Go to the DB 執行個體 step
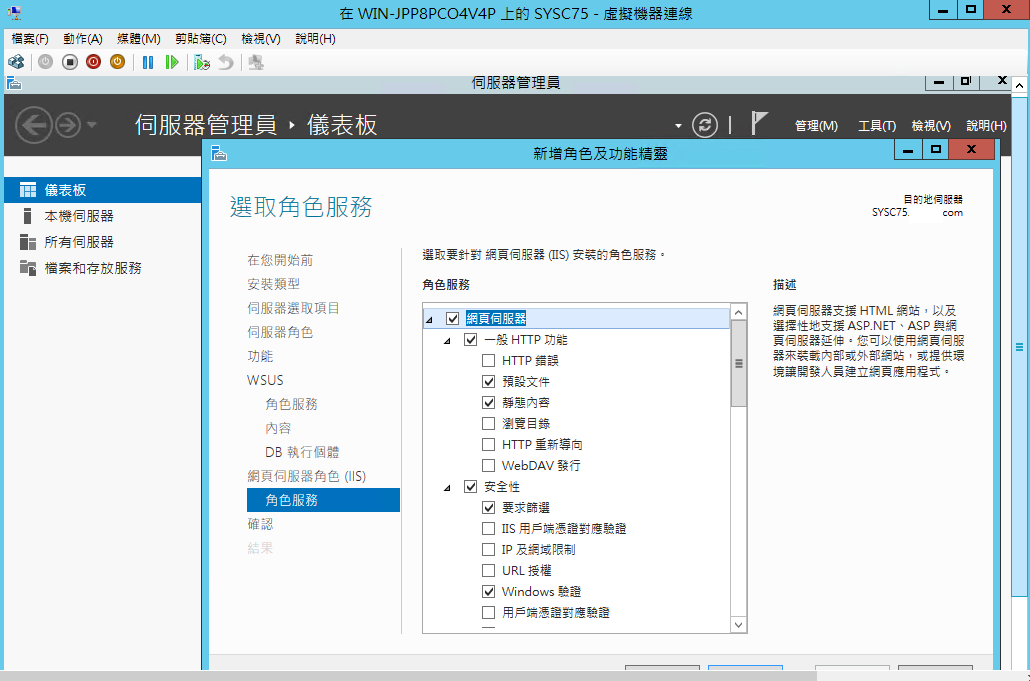Screen dimensions: 1030x681 point(302,452)
